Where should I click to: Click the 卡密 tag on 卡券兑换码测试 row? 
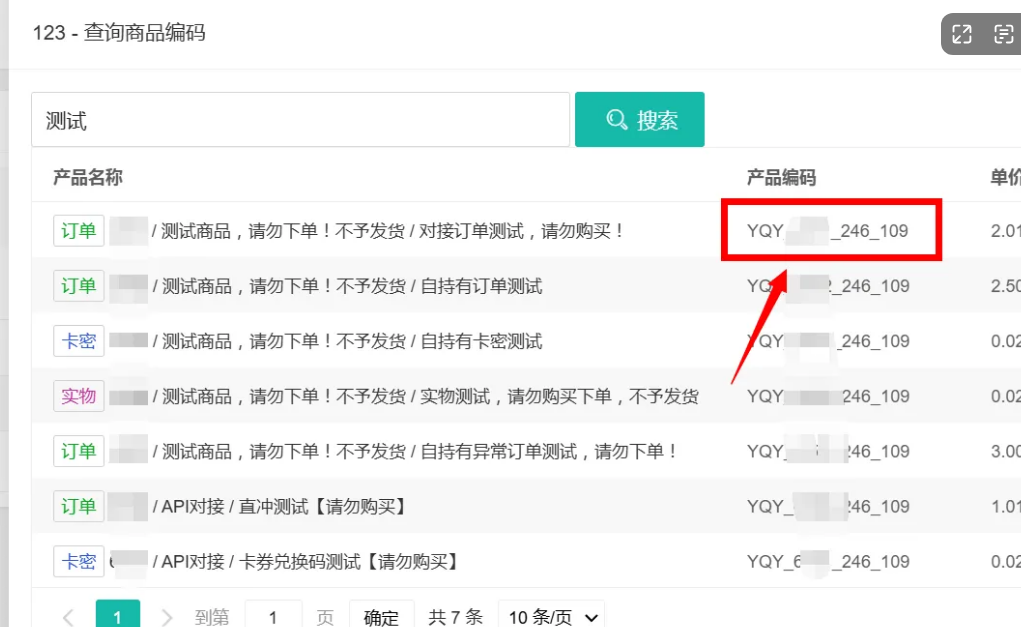coord(79,561)
